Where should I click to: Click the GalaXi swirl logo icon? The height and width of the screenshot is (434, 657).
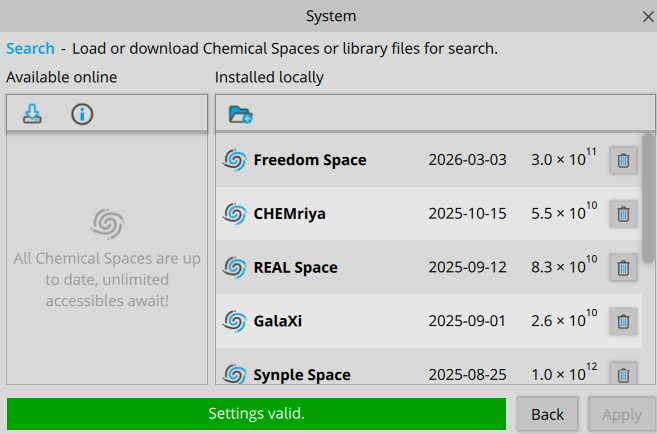[234, 321]
